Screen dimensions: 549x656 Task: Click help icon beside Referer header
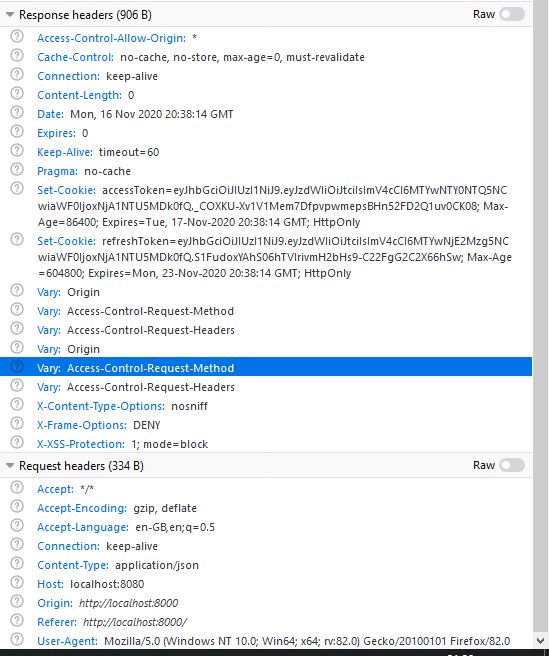(x=17, y=620)
